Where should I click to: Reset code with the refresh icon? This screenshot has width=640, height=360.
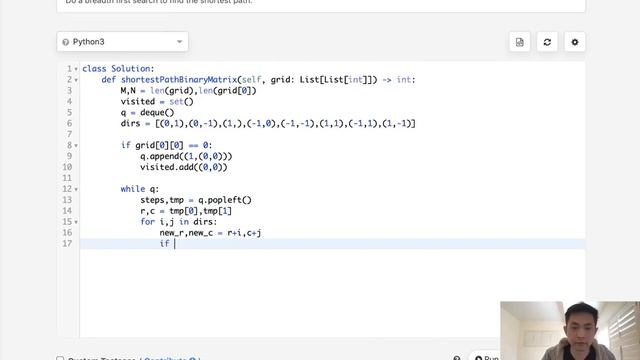click(x=547, y=42)
